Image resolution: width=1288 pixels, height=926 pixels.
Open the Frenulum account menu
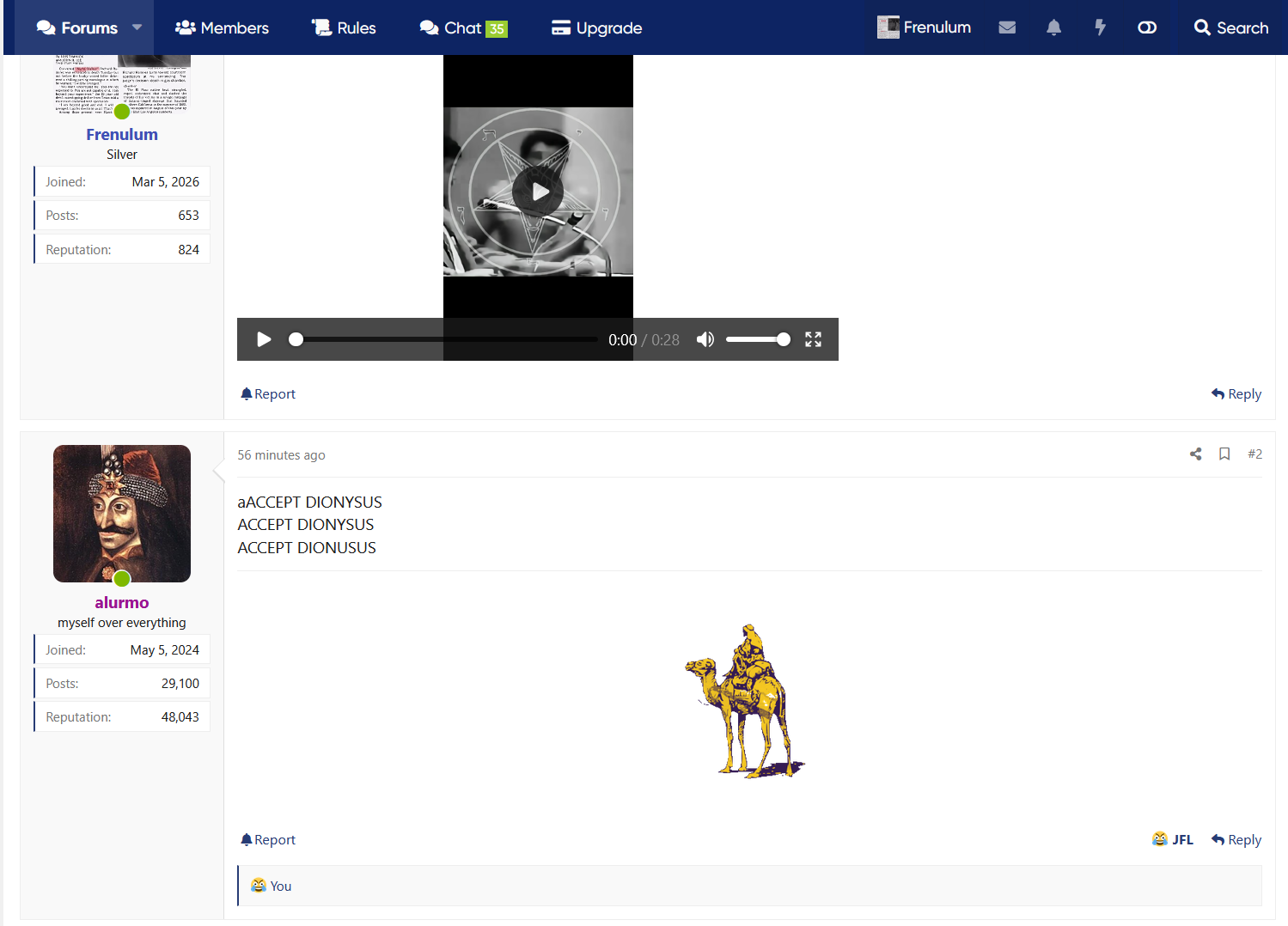click(925, 27)
